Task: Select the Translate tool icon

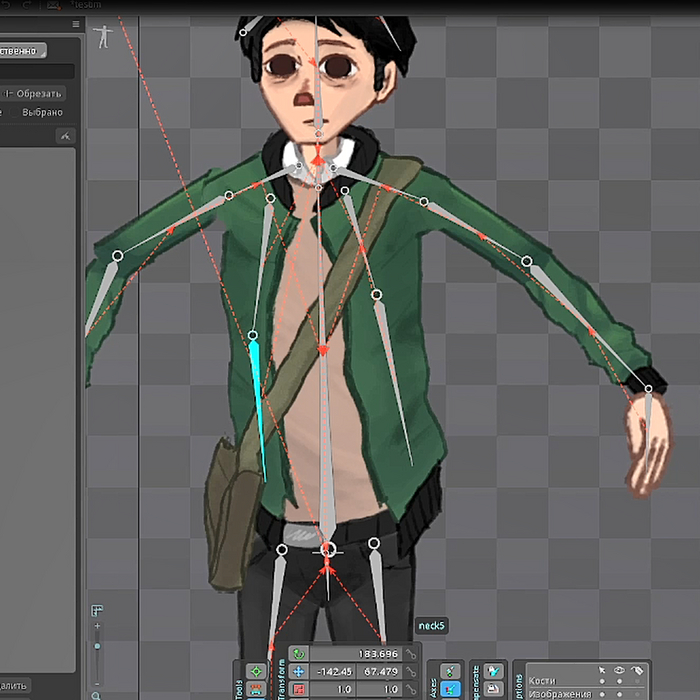Action: pos(298,672)
